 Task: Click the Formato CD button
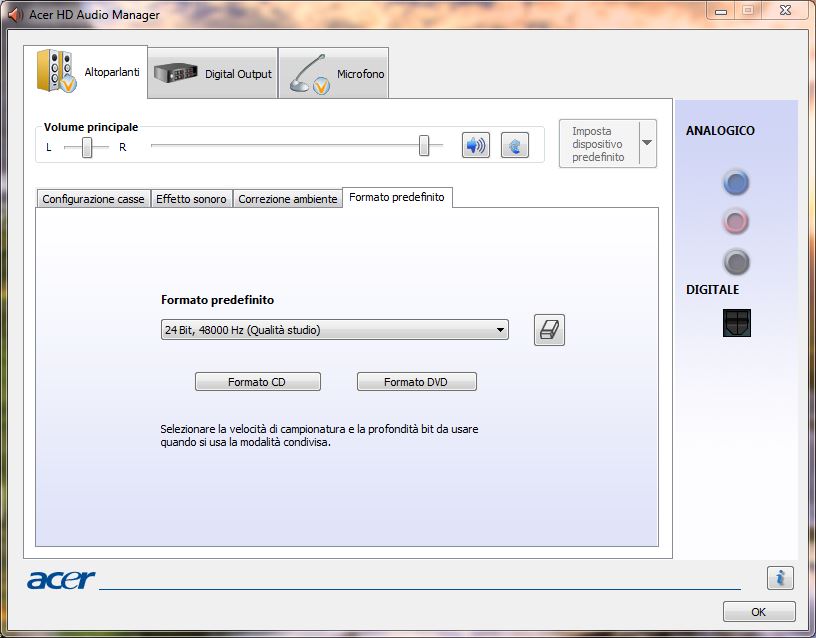pyautogui.click(x=258, y=382)
